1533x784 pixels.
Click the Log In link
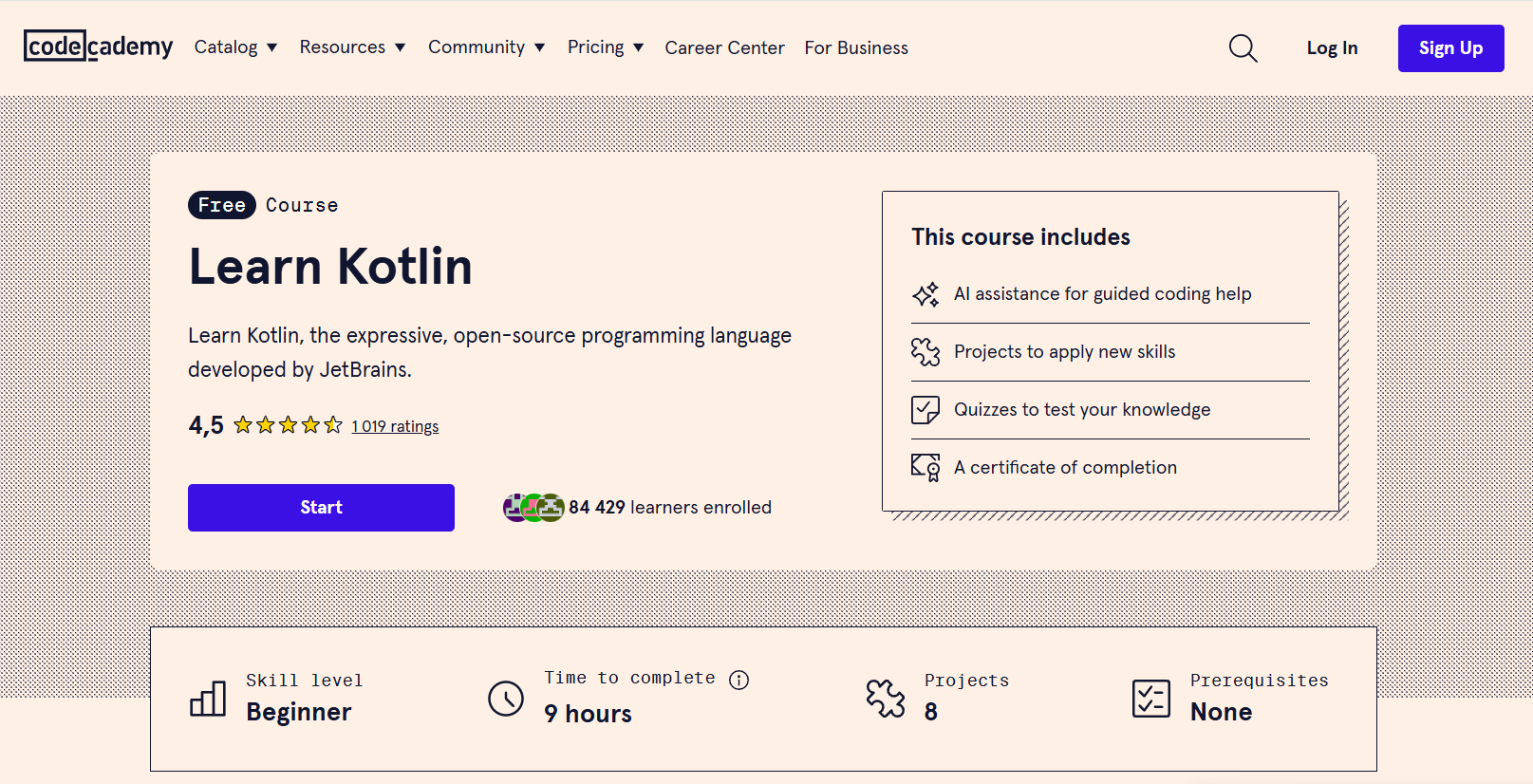[x=1332, y=48]
